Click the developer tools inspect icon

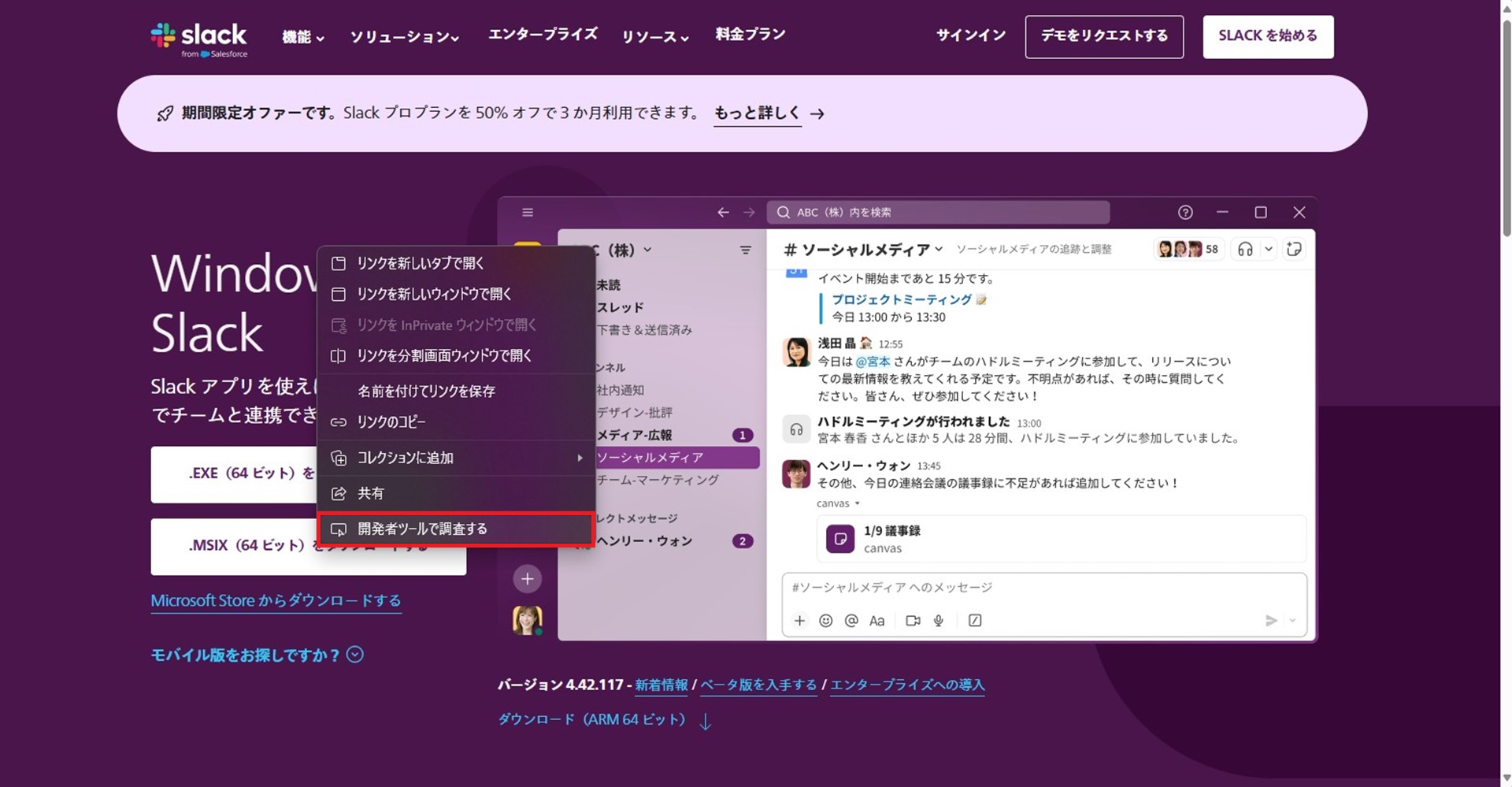point(339,529)
